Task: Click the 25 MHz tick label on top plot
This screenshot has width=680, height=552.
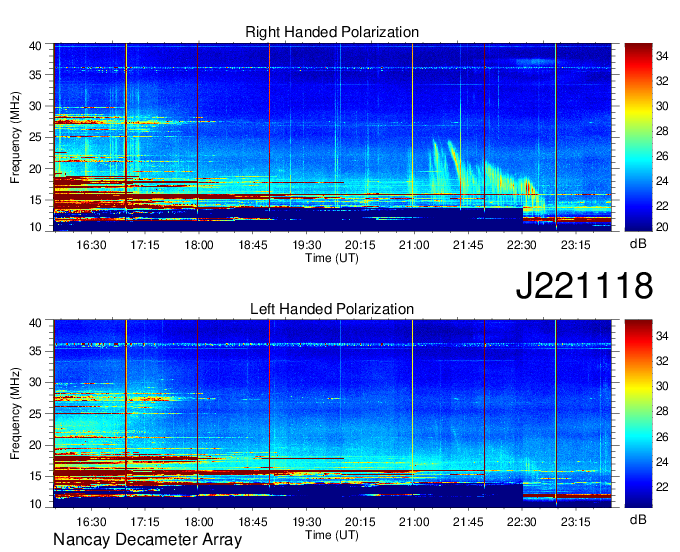Action: click(36, 138)
